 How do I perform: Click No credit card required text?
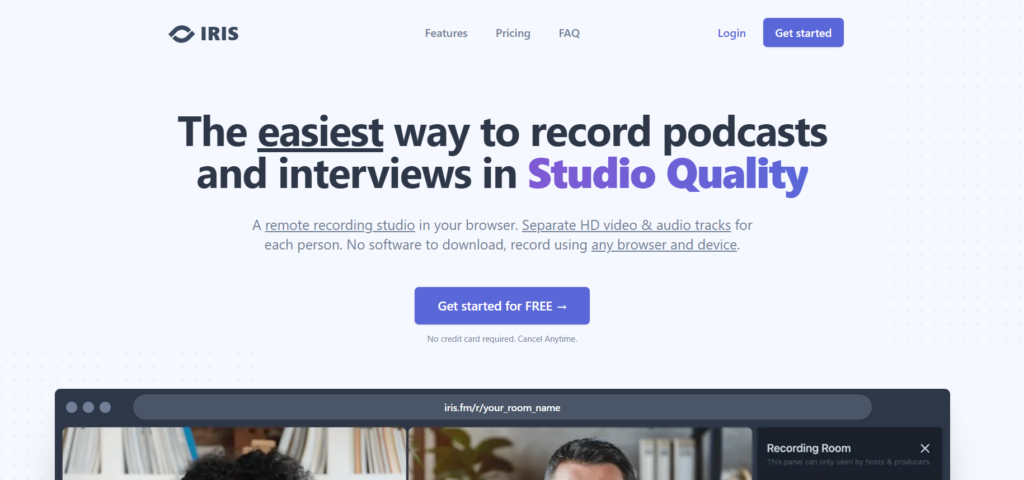(x=470, y=339)
